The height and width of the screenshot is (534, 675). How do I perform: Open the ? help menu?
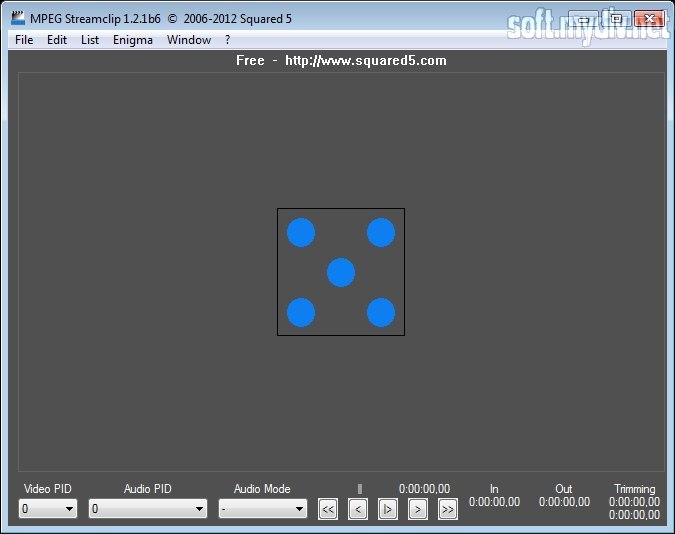[227, 40]
